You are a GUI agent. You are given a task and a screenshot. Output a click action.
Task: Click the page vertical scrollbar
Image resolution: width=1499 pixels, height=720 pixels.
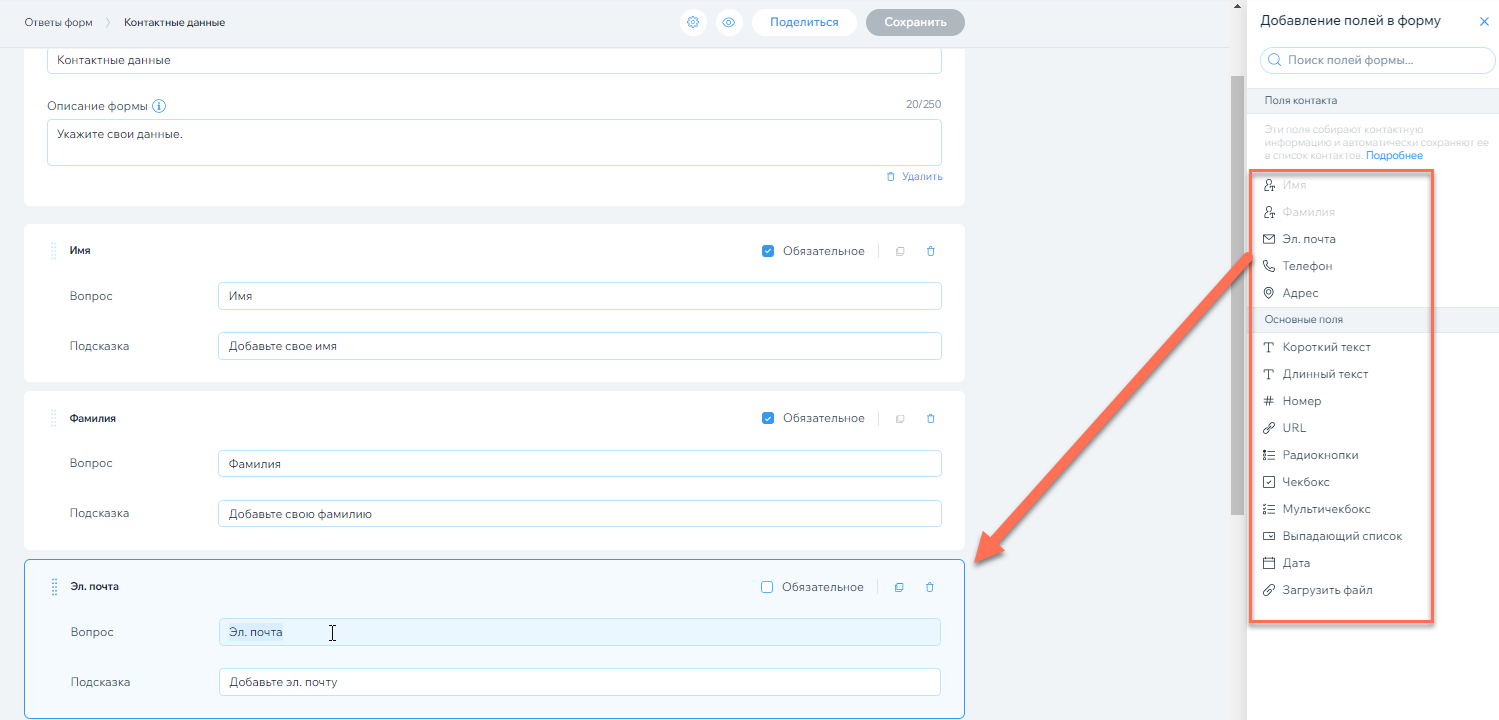1237,295
